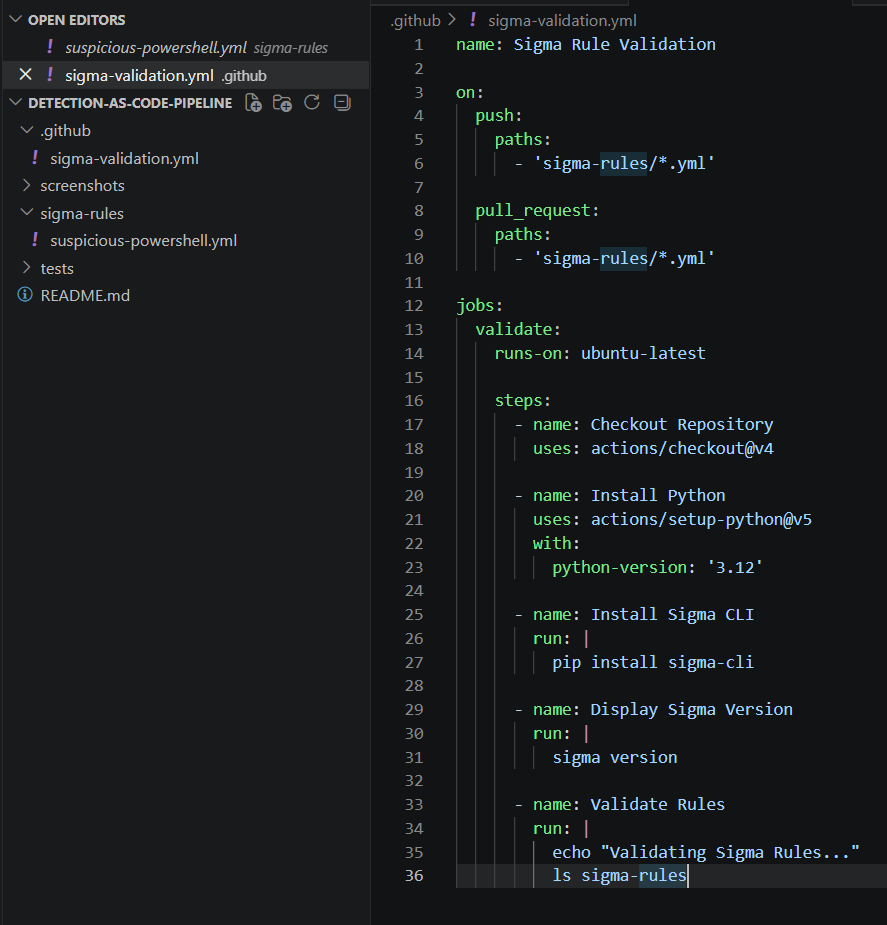The height and width of the screenshot is (925, 887).
Task: Click 'Install Python' step name
Action: [x=658, y=496]
